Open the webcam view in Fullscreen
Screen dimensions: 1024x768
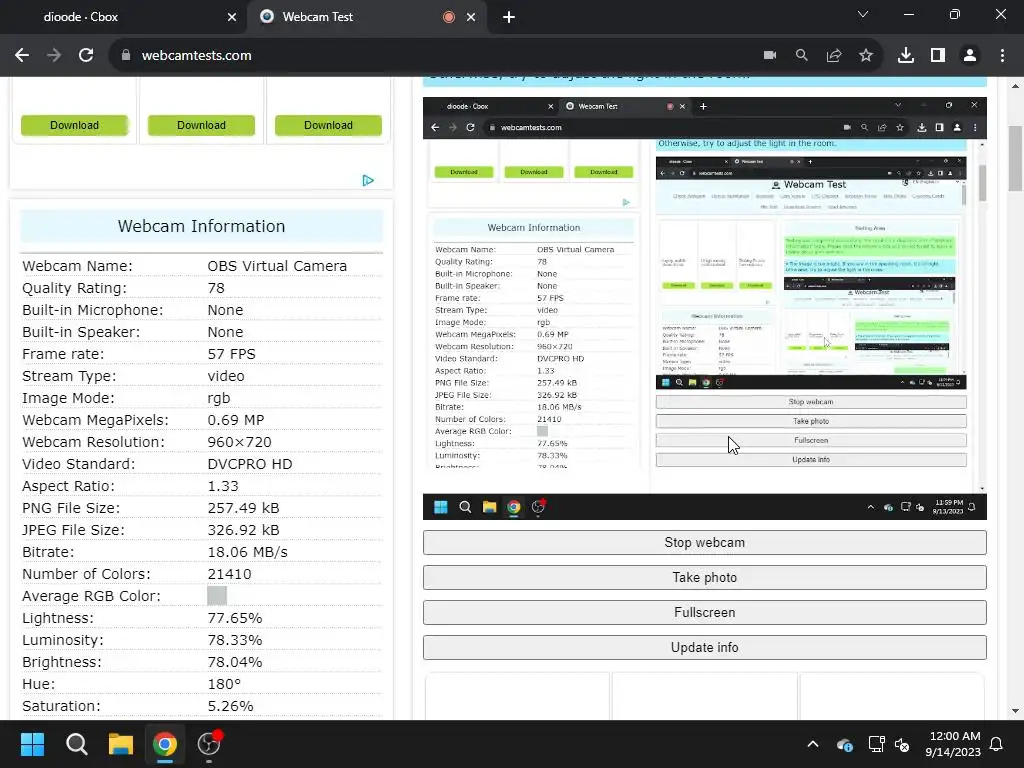705,613
